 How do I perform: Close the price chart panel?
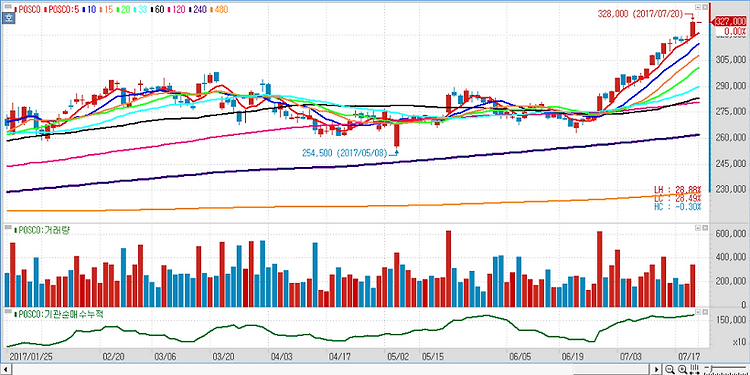pos(705,7)
